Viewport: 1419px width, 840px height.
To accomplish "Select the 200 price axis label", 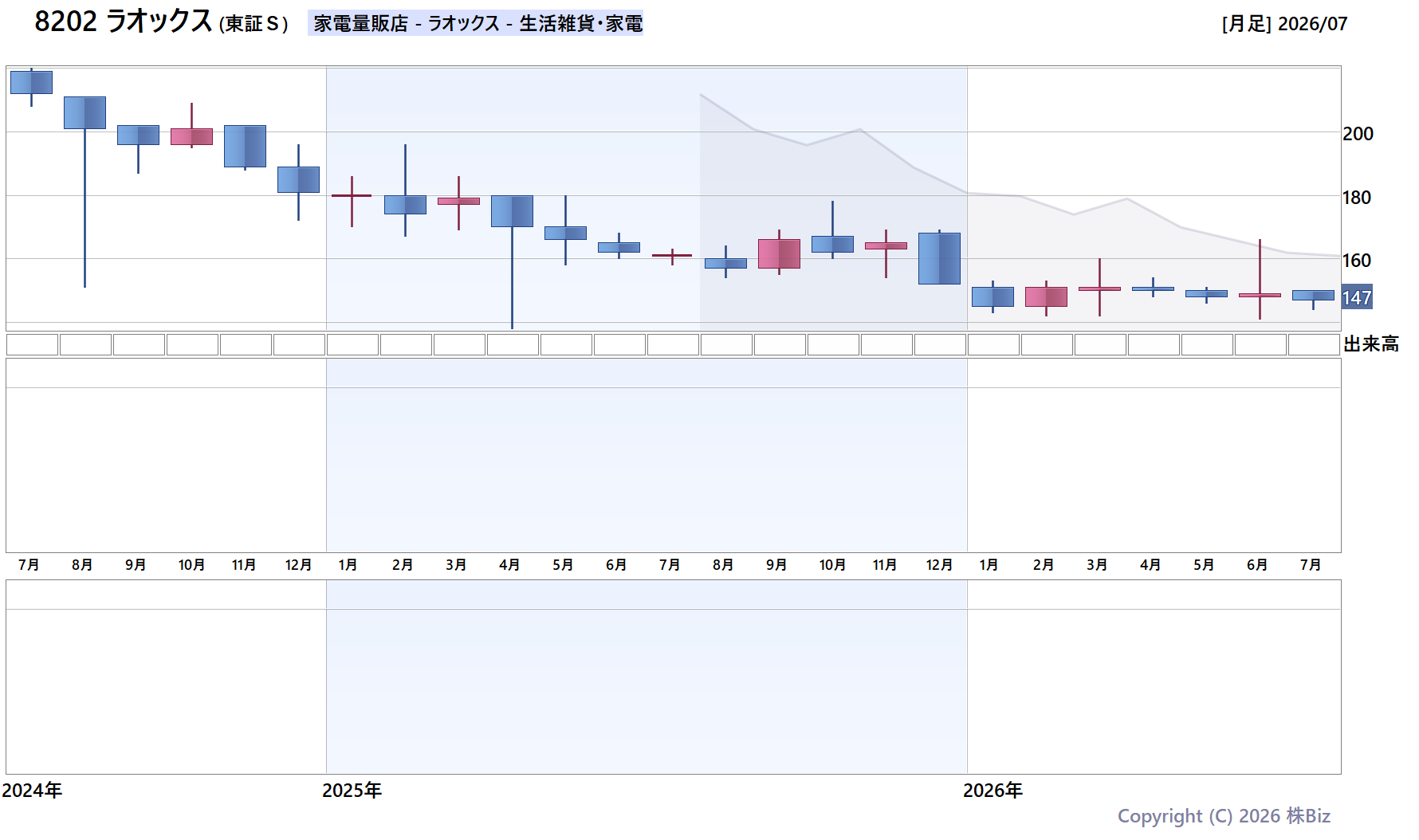I will click(1358, 134).
